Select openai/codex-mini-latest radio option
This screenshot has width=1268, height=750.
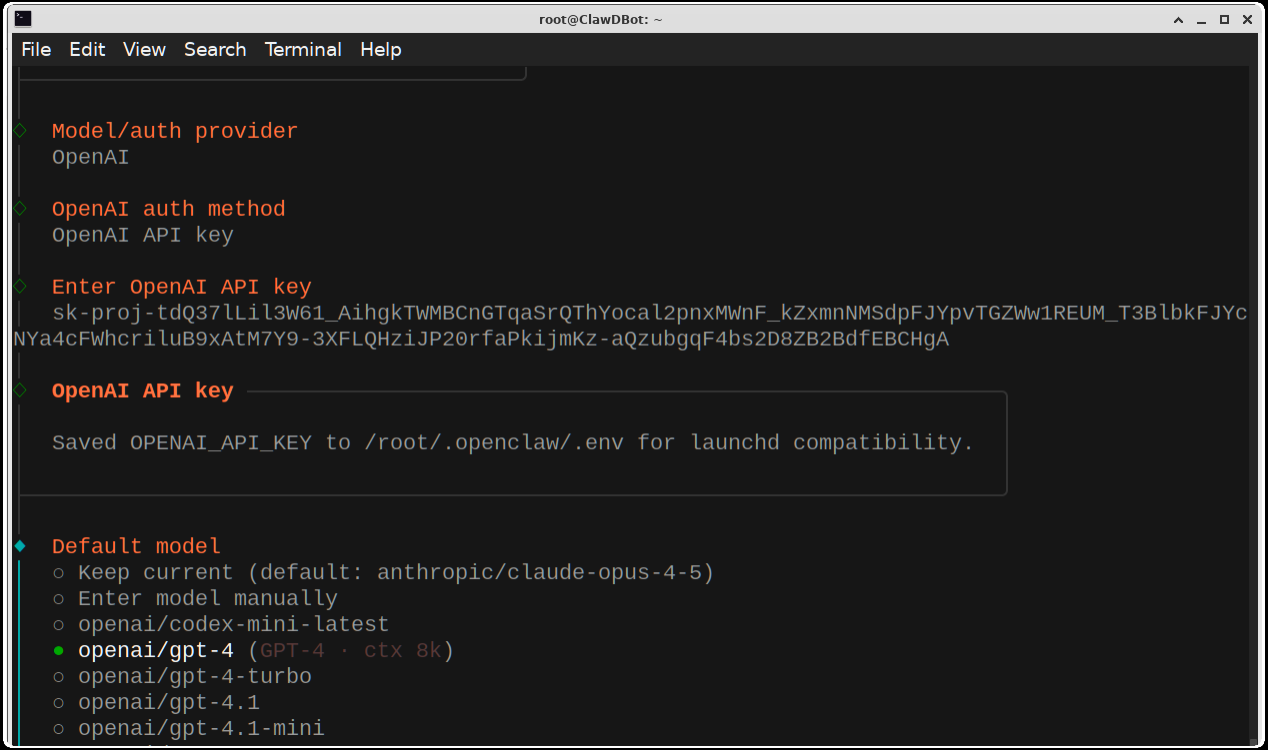coord(221,625)
